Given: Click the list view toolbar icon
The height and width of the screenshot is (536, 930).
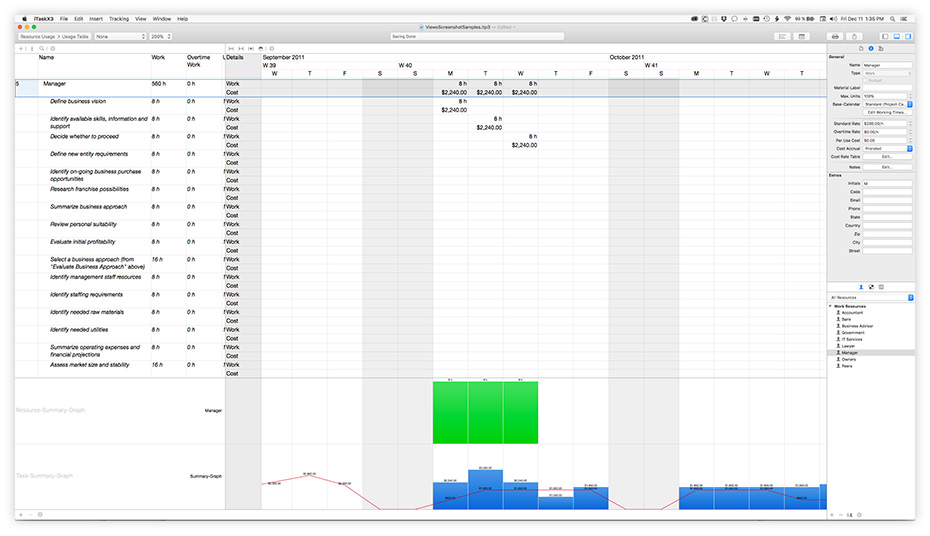Looking at the screenshot, I should click(x=782, y=37).
